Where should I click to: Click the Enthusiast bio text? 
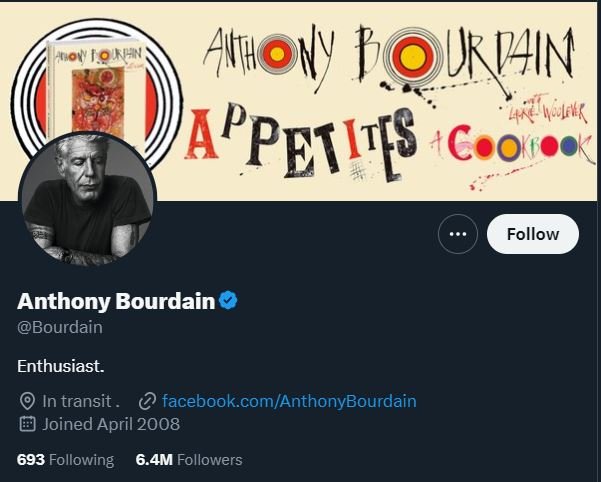click(x=61, y=366)
